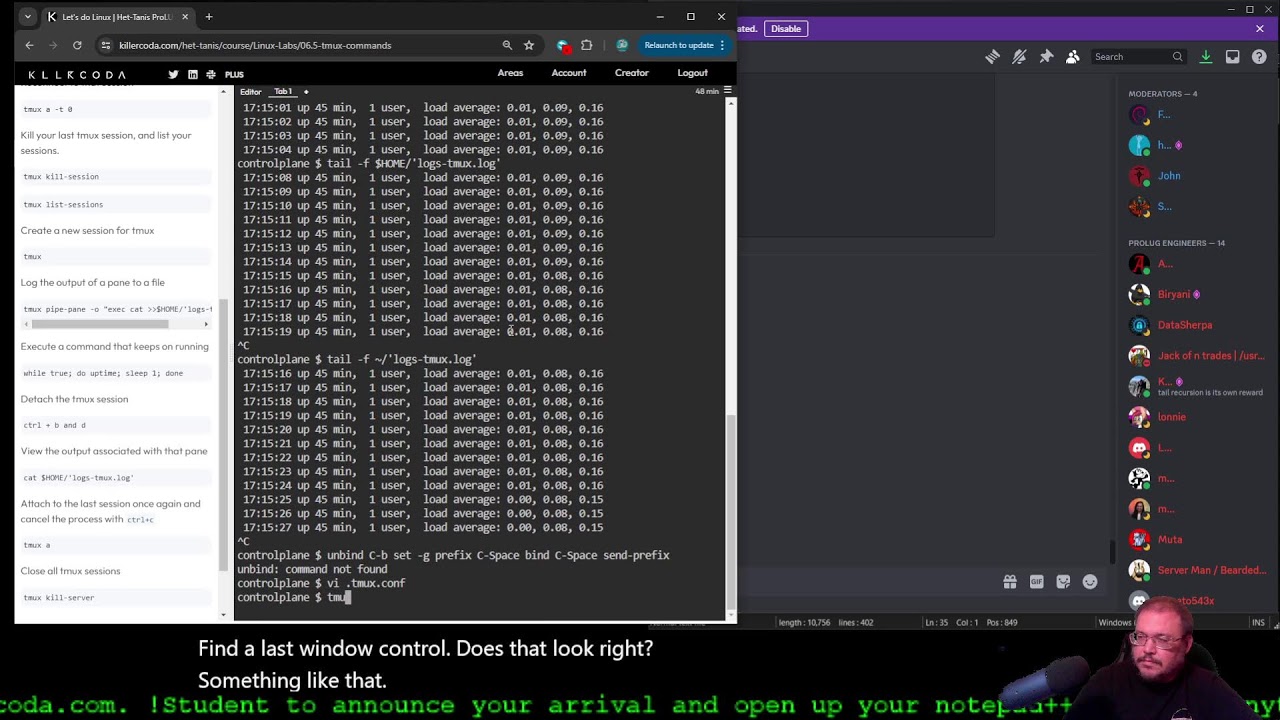Close the Let's do Linux browser tab
The image size is (1280, 720).
click(x=185, y=17)
